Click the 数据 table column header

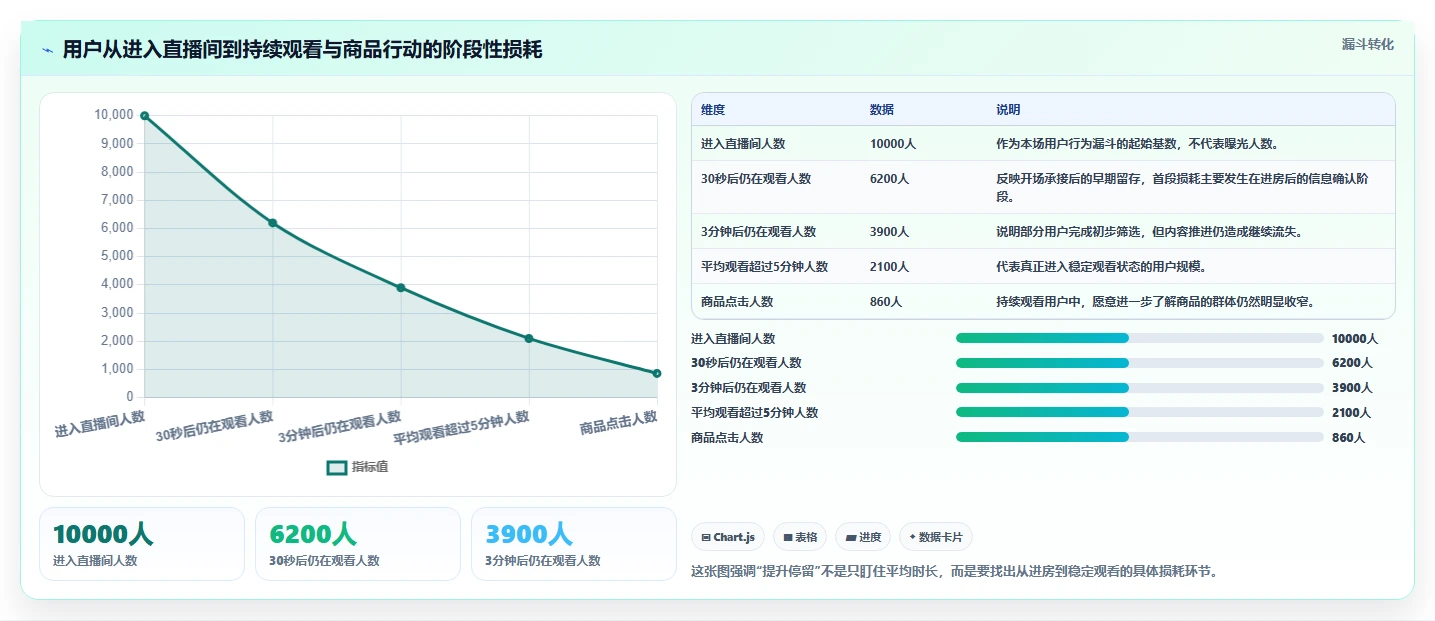[882, 110]
